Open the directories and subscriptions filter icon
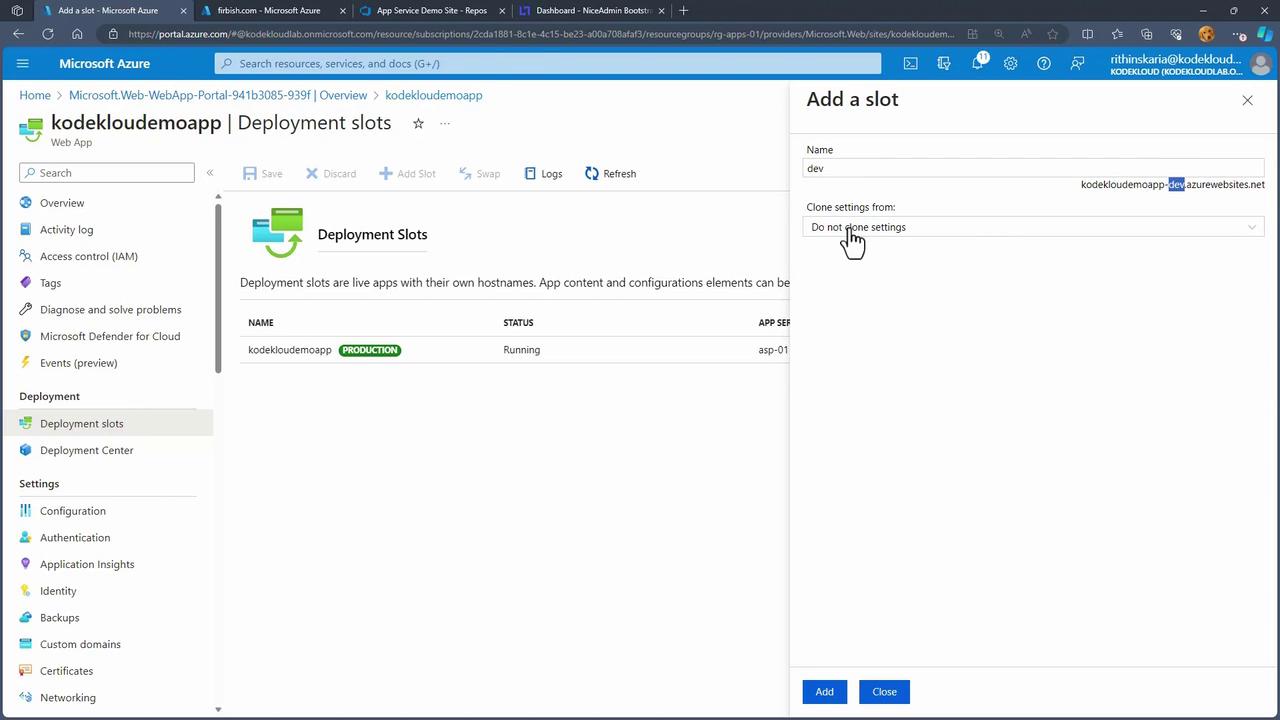Viewport: 1280px width, 720px height. pos(944,63)
